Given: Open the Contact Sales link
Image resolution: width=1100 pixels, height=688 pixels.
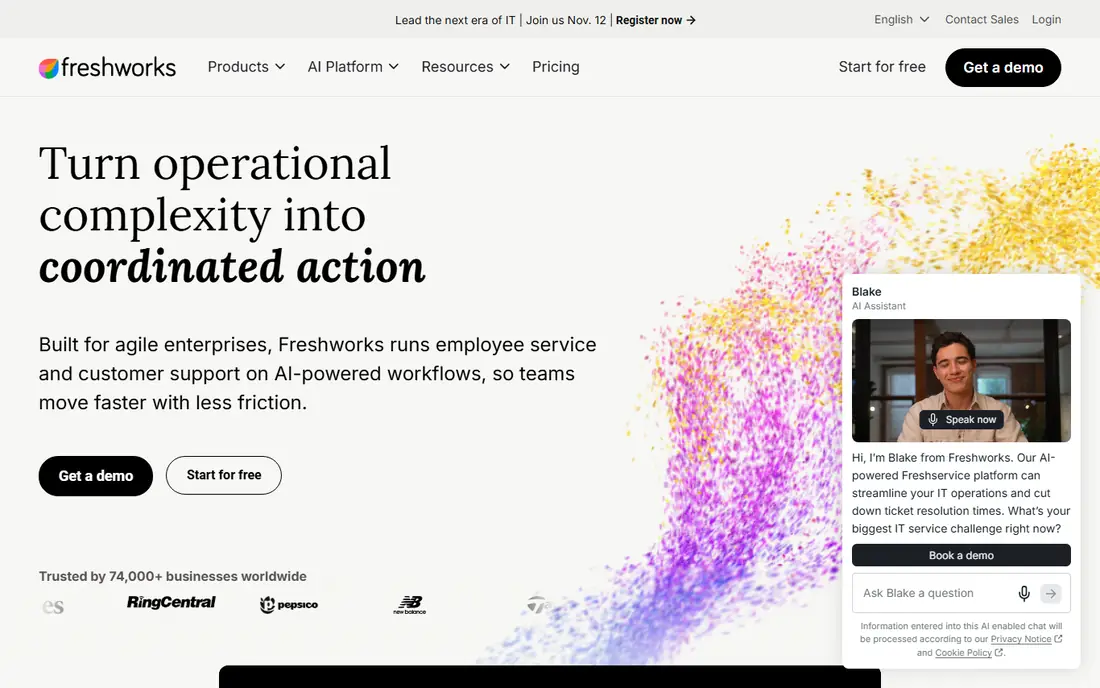Looking at the screenshot, I should 981,20.
